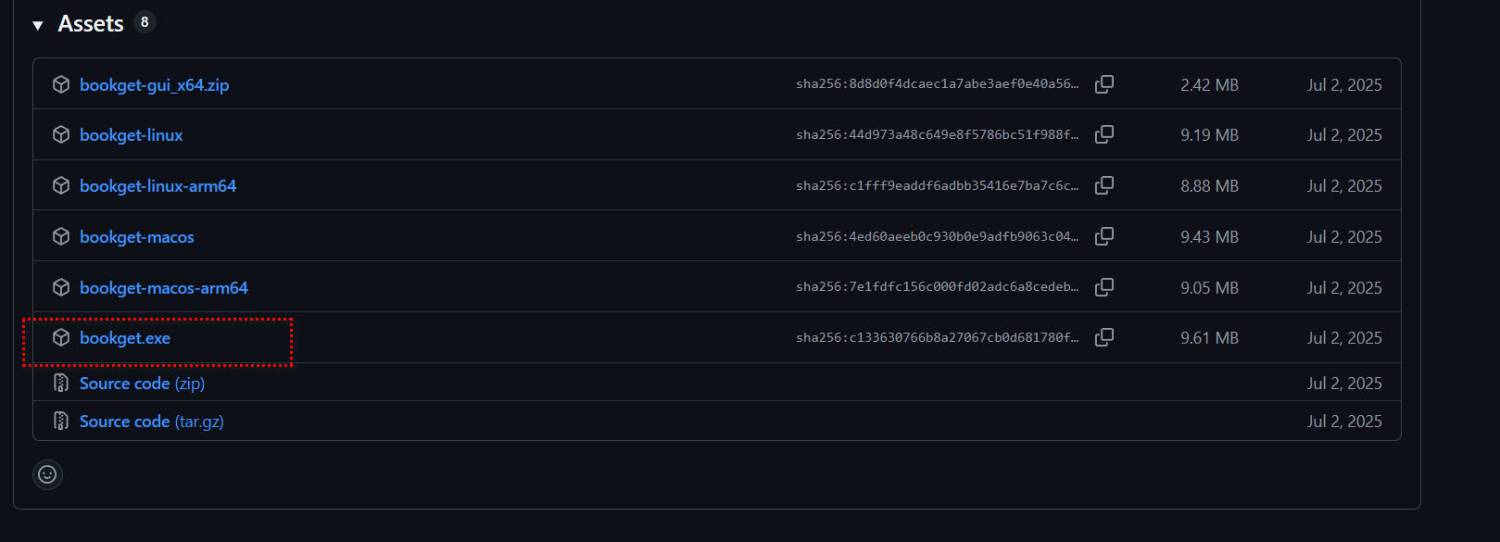Download Source code (tar.gz) archive

click(151, 422)
